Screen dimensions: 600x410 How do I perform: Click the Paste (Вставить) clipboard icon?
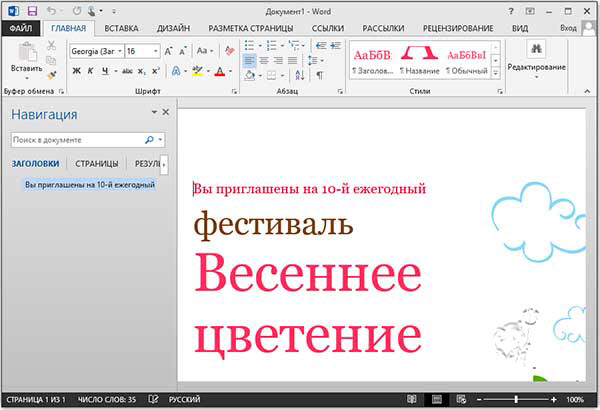pyautogui.click(x=26, y=54)
